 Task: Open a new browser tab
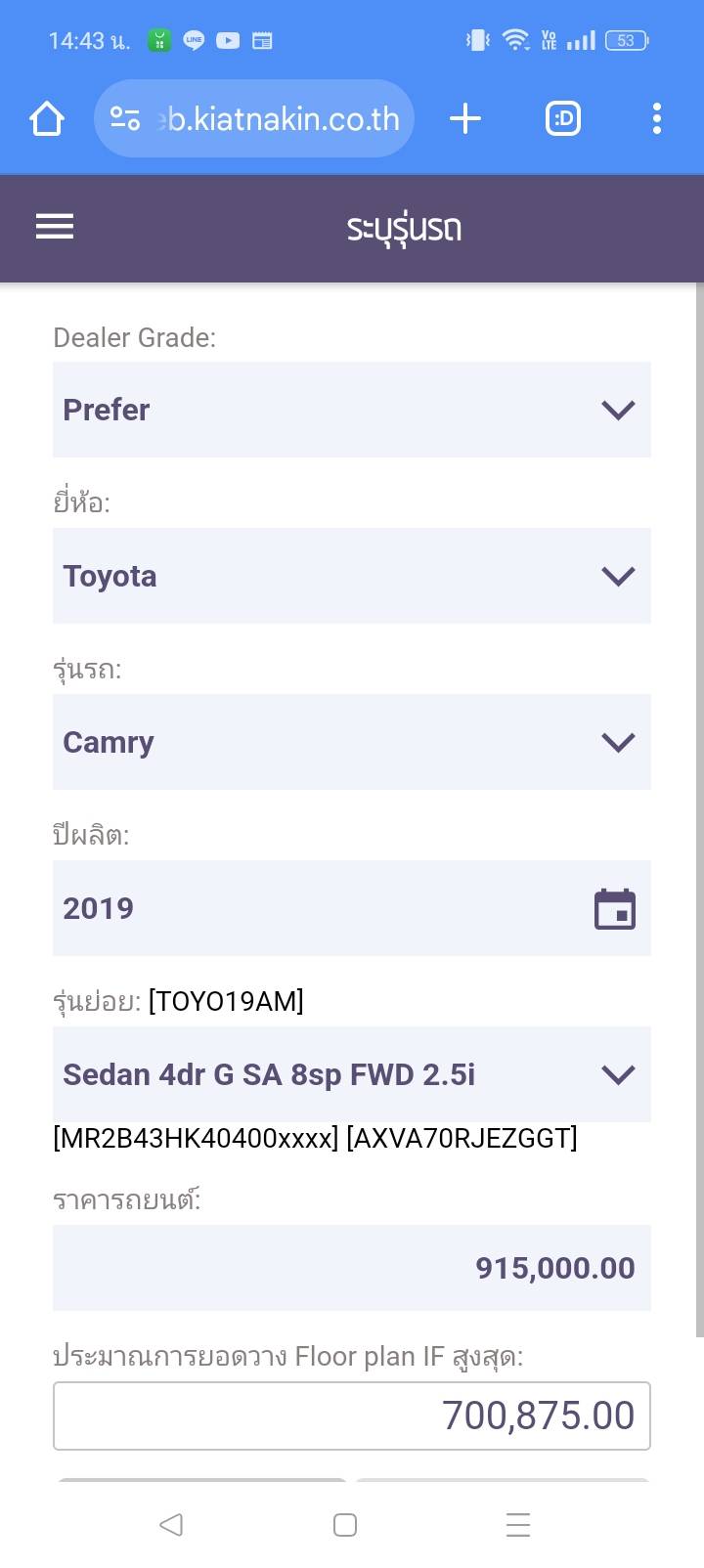point(465,119)
